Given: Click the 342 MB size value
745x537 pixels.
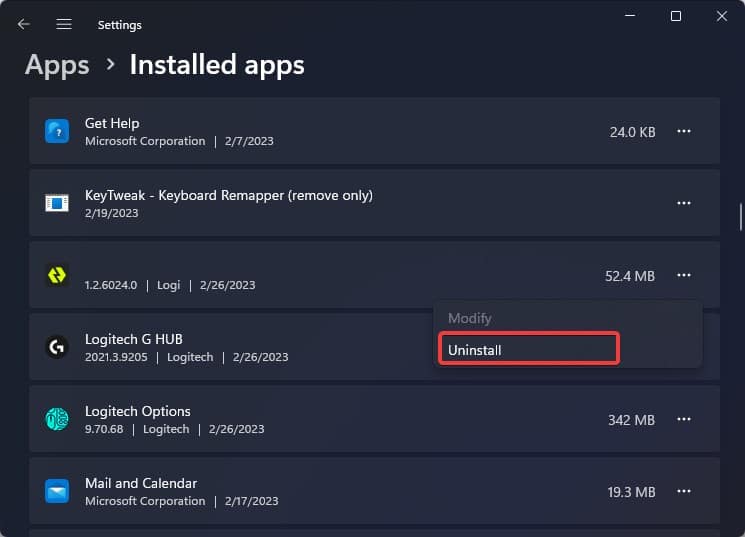Looking at the screenshot, I should [631, 420].
